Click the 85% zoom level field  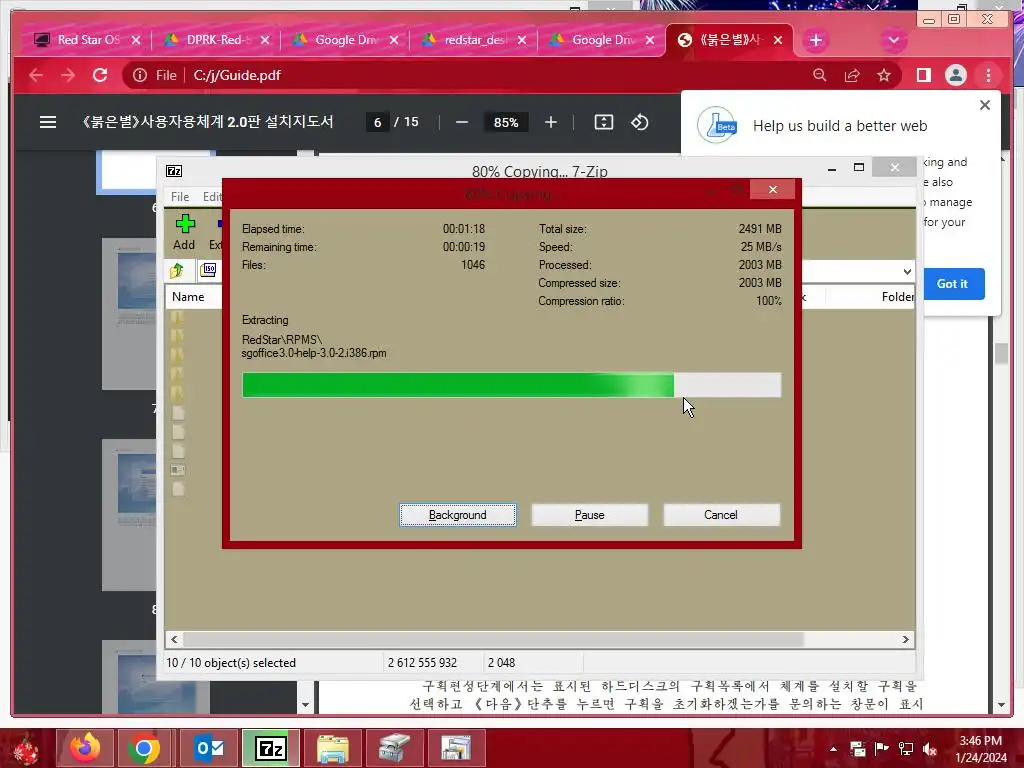tap(505, 122)
